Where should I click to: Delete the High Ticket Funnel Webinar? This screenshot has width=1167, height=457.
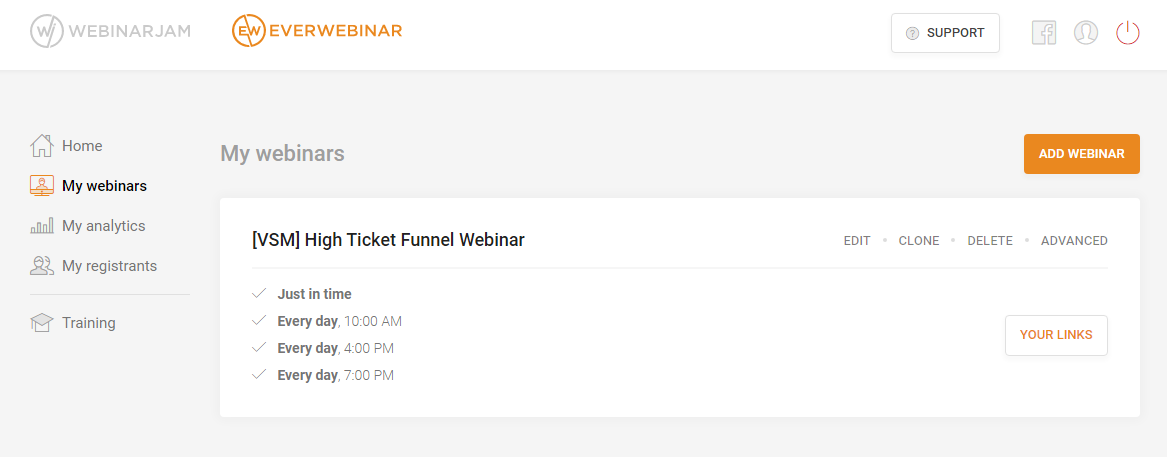click(990, 241)
